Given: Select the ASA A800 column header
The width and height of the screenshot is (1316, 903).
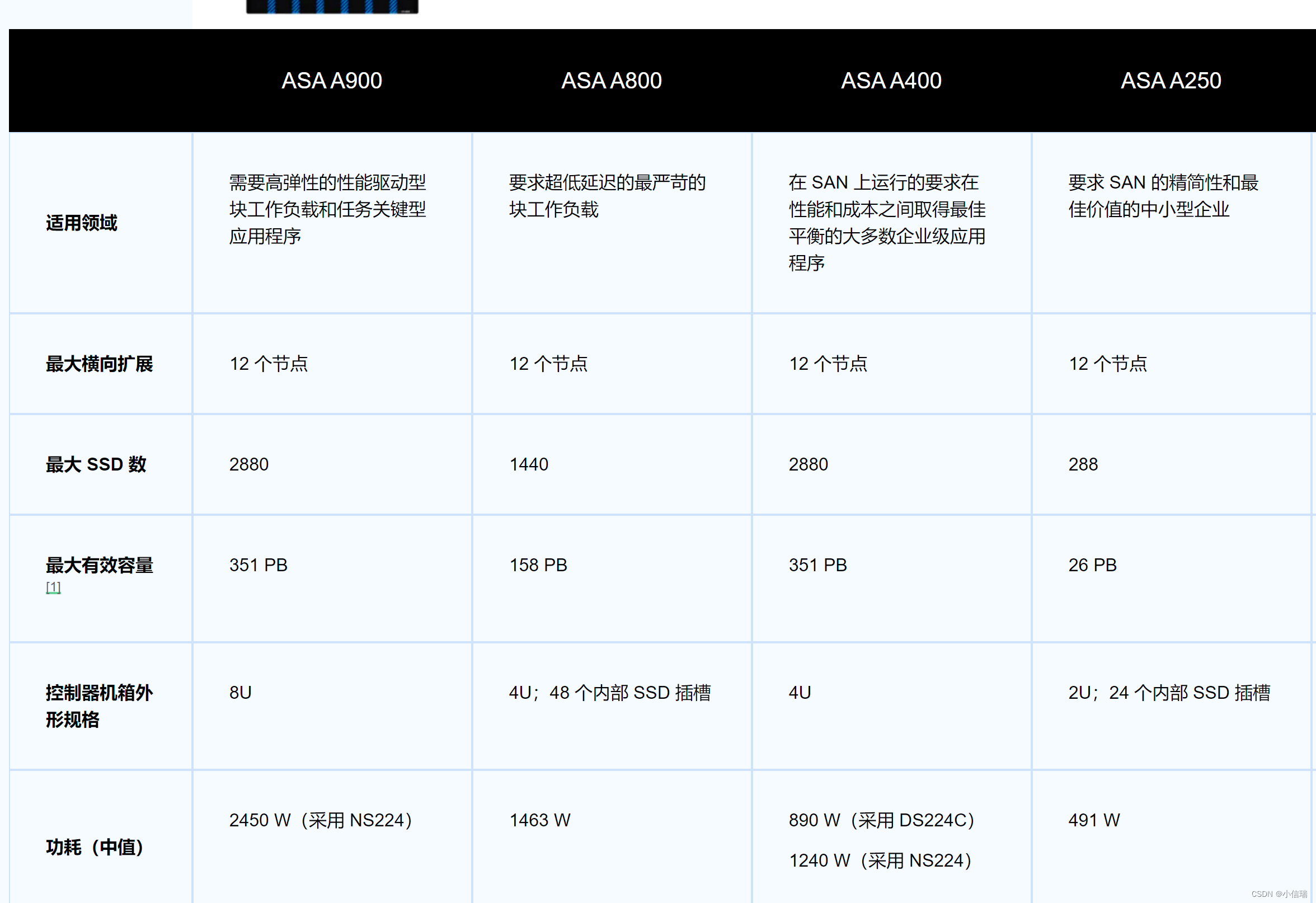Looking at the screenshot, I should [612, 81].
